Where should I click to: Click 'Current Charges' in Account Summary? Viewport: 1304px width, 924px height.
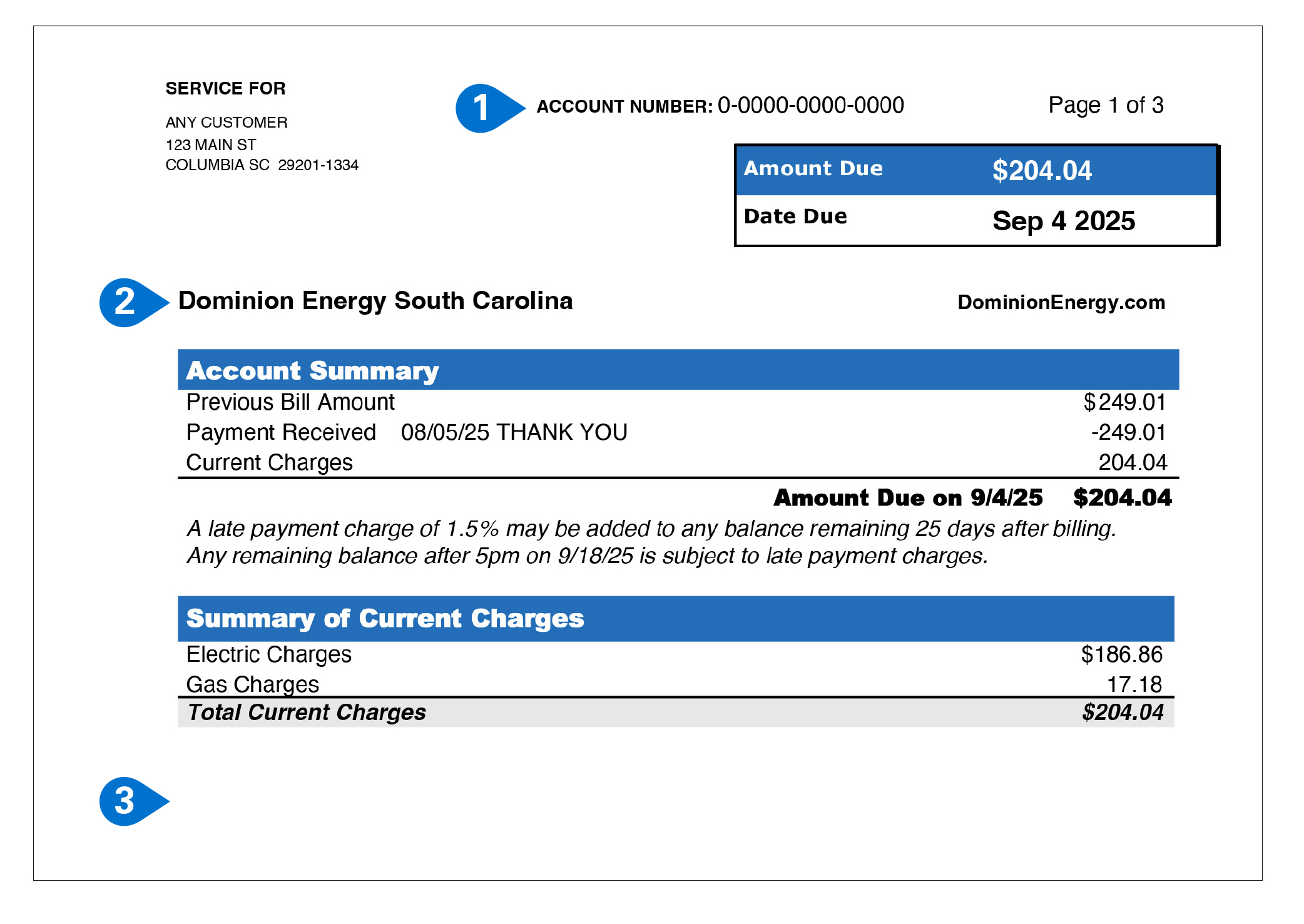tap(270, 463)
